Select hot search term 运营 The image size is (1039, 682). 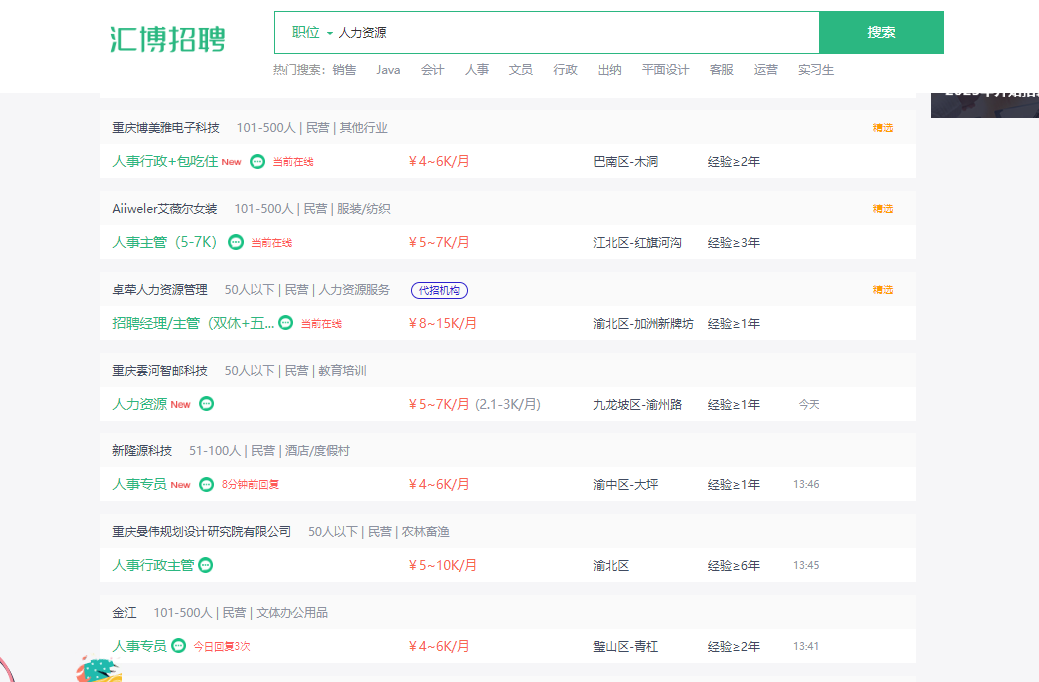765,70
